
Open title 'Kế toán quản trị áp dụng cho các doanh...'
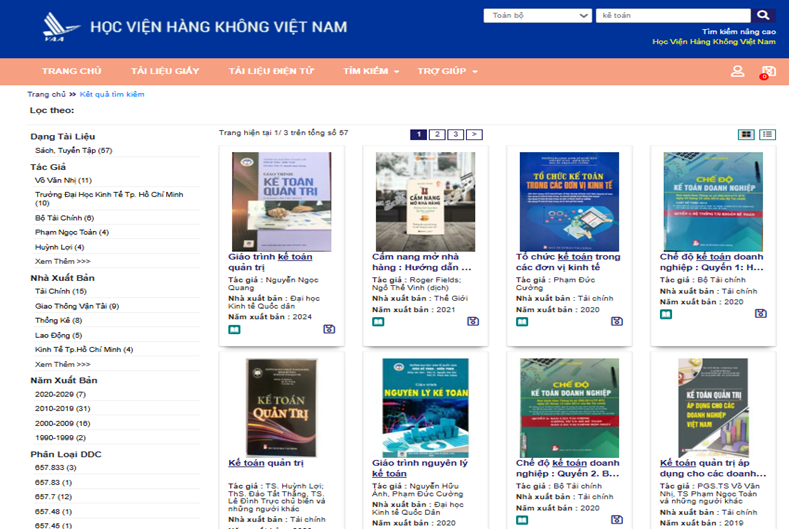click(713, 468)
